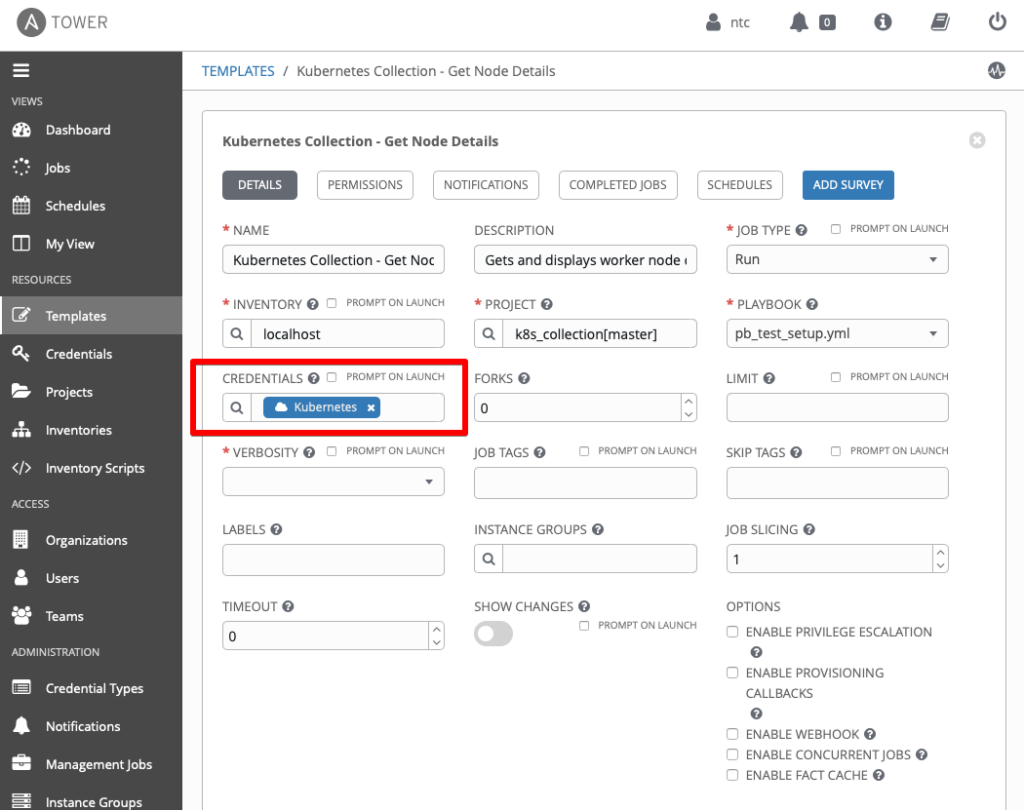
Task: Show help for Job Type
Action: (801, 230)
